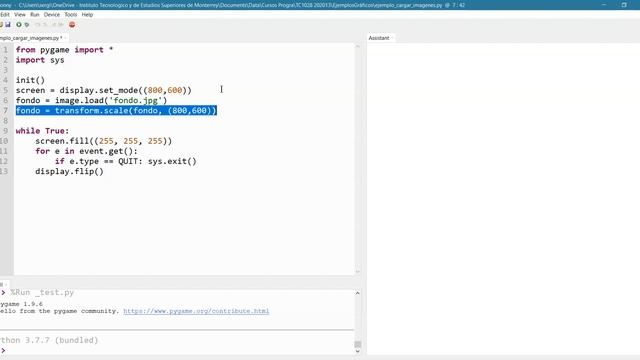Click the 'init()' line
Image resolution: width=640 pixels, height=360 pixels.
[30, 80]
